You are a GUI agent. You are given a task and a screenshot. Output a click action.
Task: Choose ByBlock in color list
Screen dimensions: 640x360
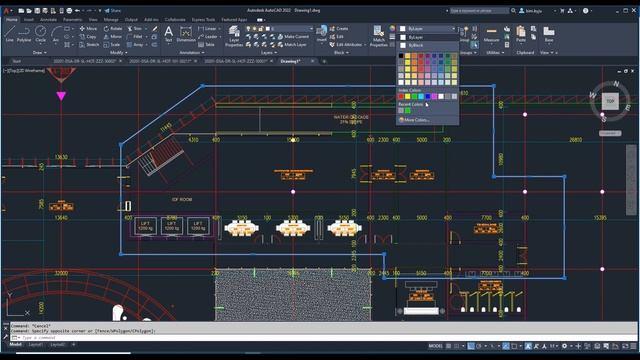pos(427,45)
